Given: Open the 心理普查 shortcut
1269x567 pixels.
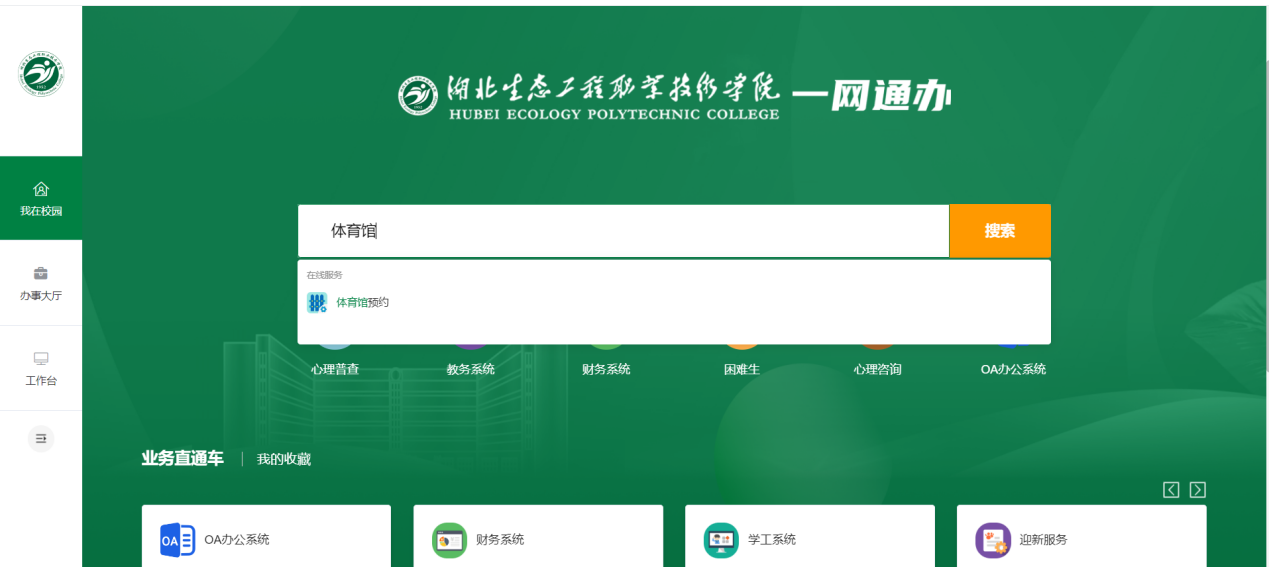Looking at the screenshot, I should click(x=335, y=369).
